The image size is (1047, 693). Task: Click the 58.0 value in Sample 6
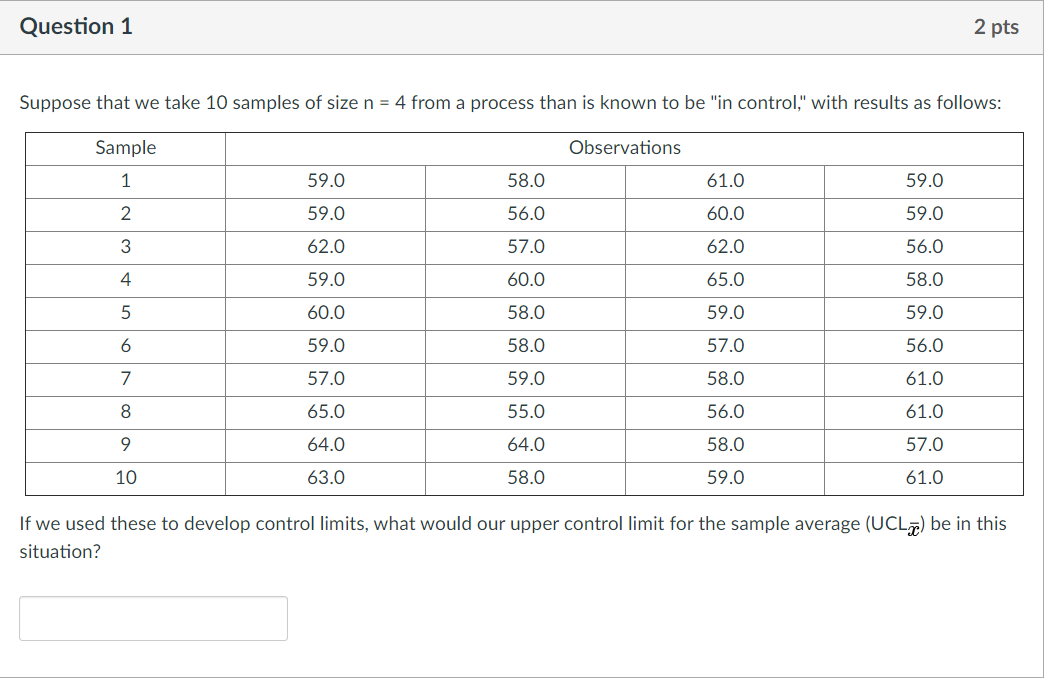click(x=525, y=345)
